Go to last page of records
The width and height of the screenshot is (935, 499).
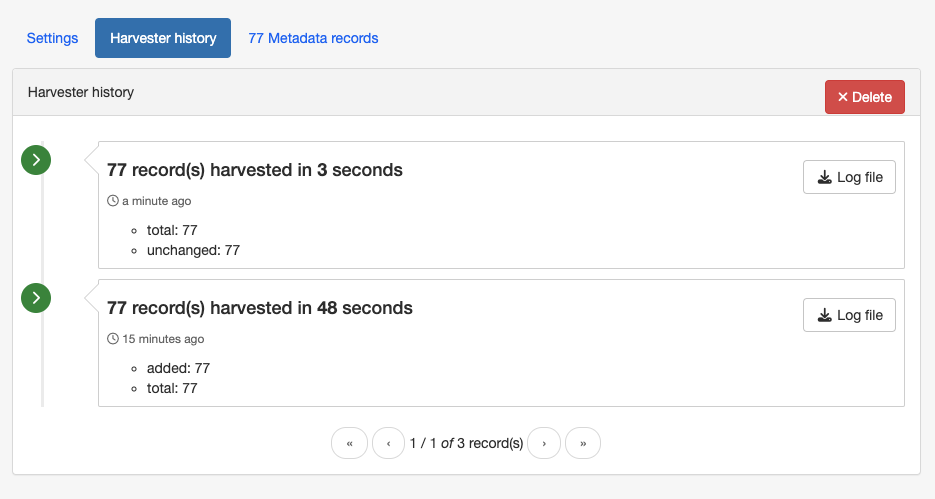[583, 443]
